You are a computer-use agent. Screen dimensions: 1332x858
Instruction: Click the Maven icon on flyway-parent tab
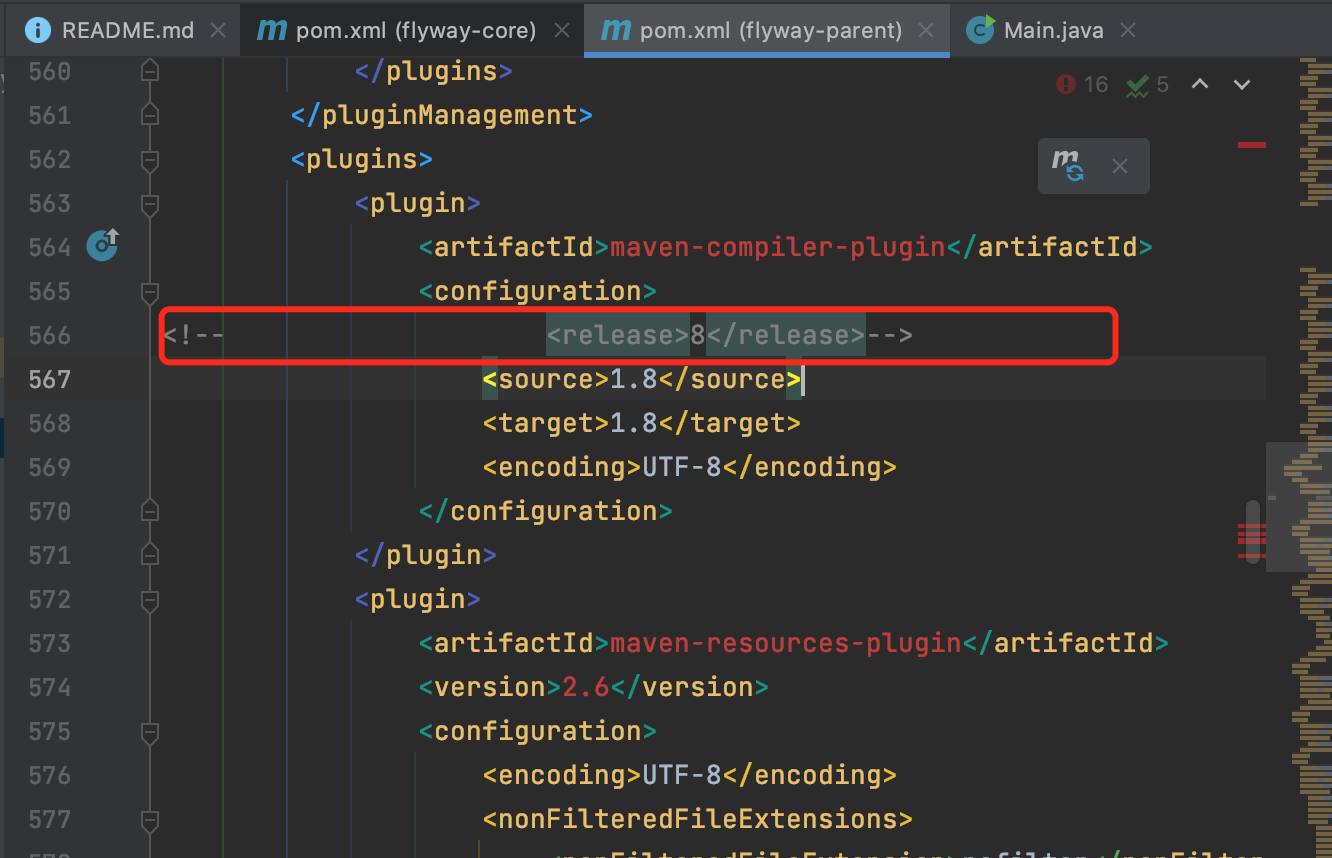pyautogui.click(x=615, y=30)
